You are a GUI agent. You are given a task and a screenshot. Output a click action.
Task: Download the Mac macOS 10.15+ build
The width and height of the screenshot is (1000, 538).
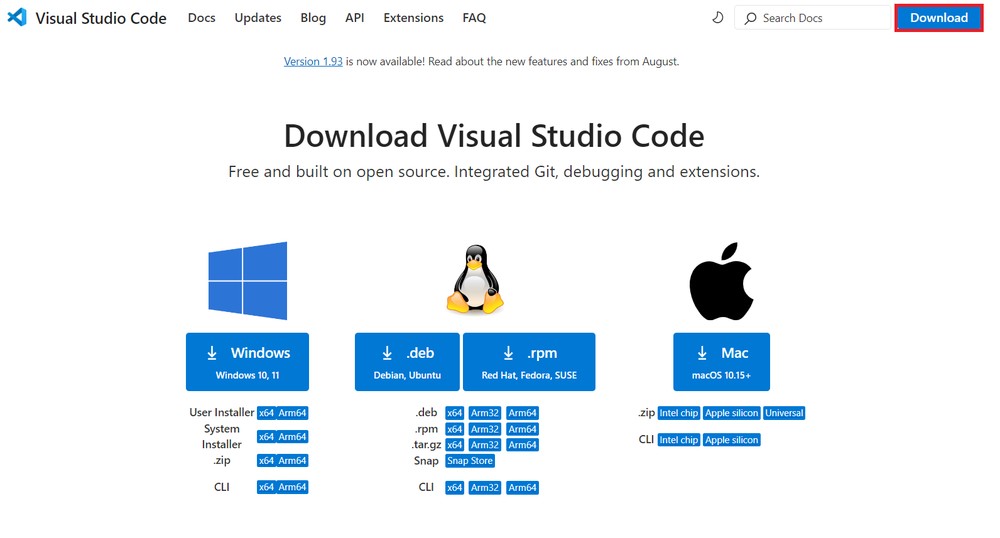pos(721,362)
